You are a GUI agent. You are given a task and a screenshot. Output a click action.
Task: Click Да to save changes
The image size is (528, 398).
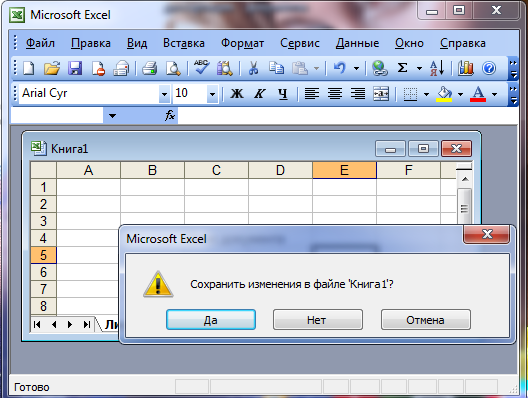point(211,320)
